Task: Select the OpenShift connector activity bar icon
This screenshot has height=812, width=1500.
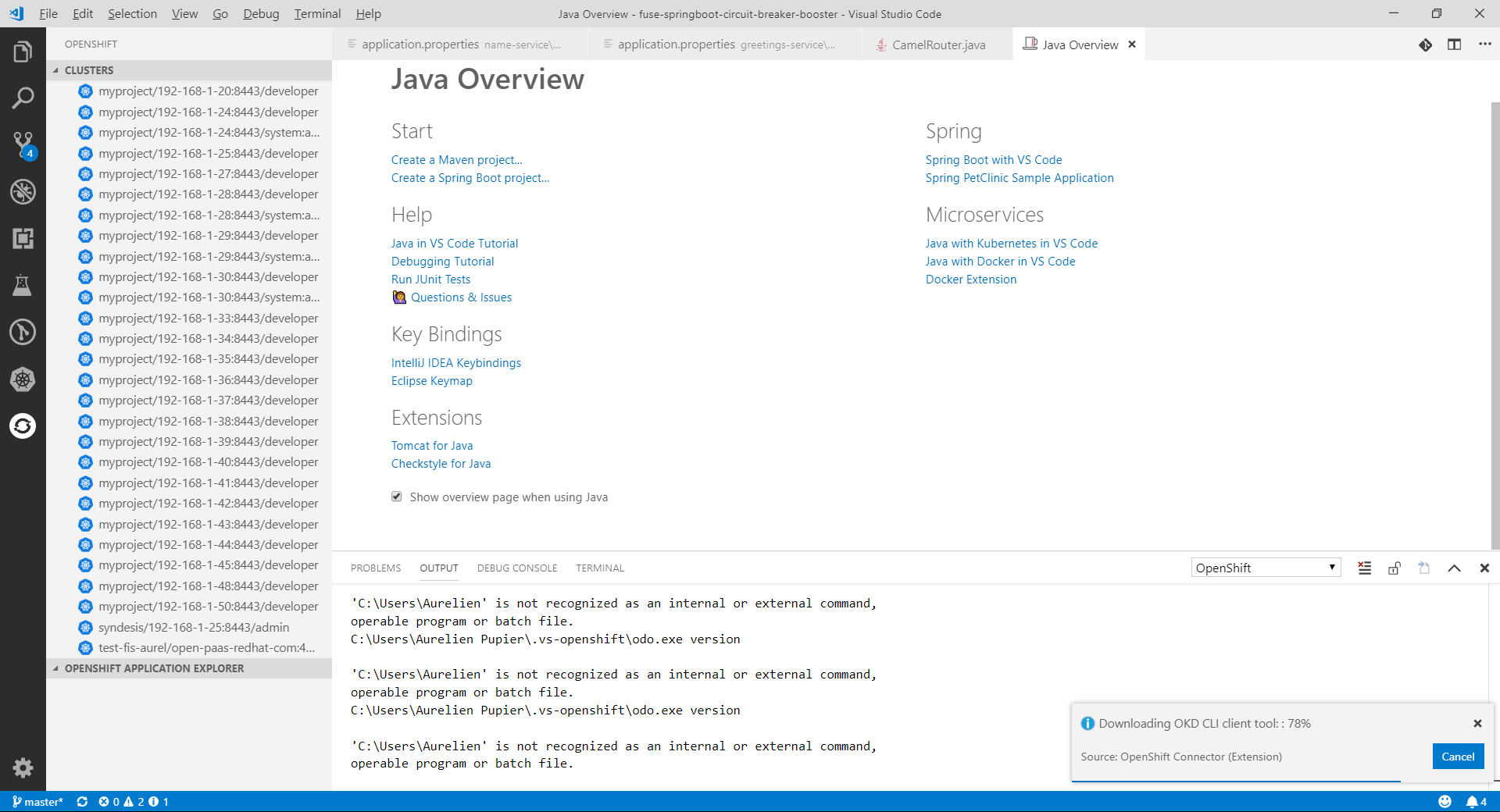Action: [23, 426]
